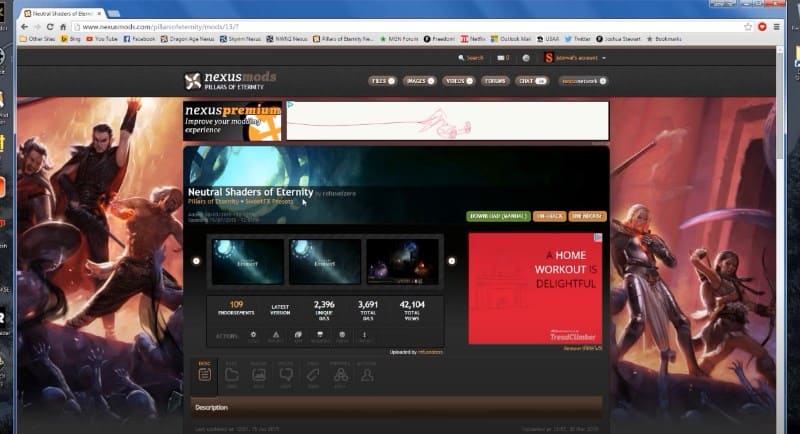This screenshot has width=800, height=434.
Task: Open the Skyrim Nexus bookmark
Action: [240, 39]
